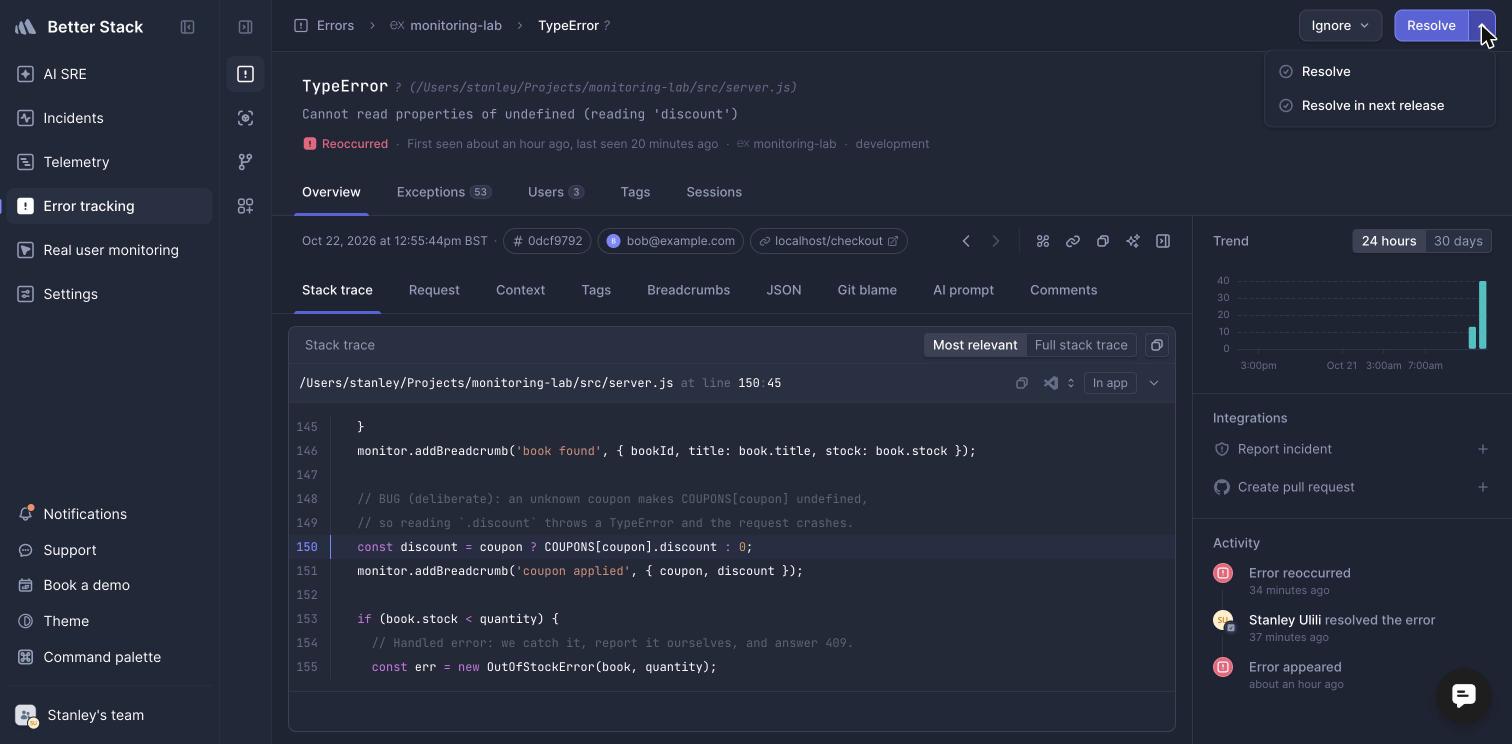Open the support chat bubble

click(1464, 695)
